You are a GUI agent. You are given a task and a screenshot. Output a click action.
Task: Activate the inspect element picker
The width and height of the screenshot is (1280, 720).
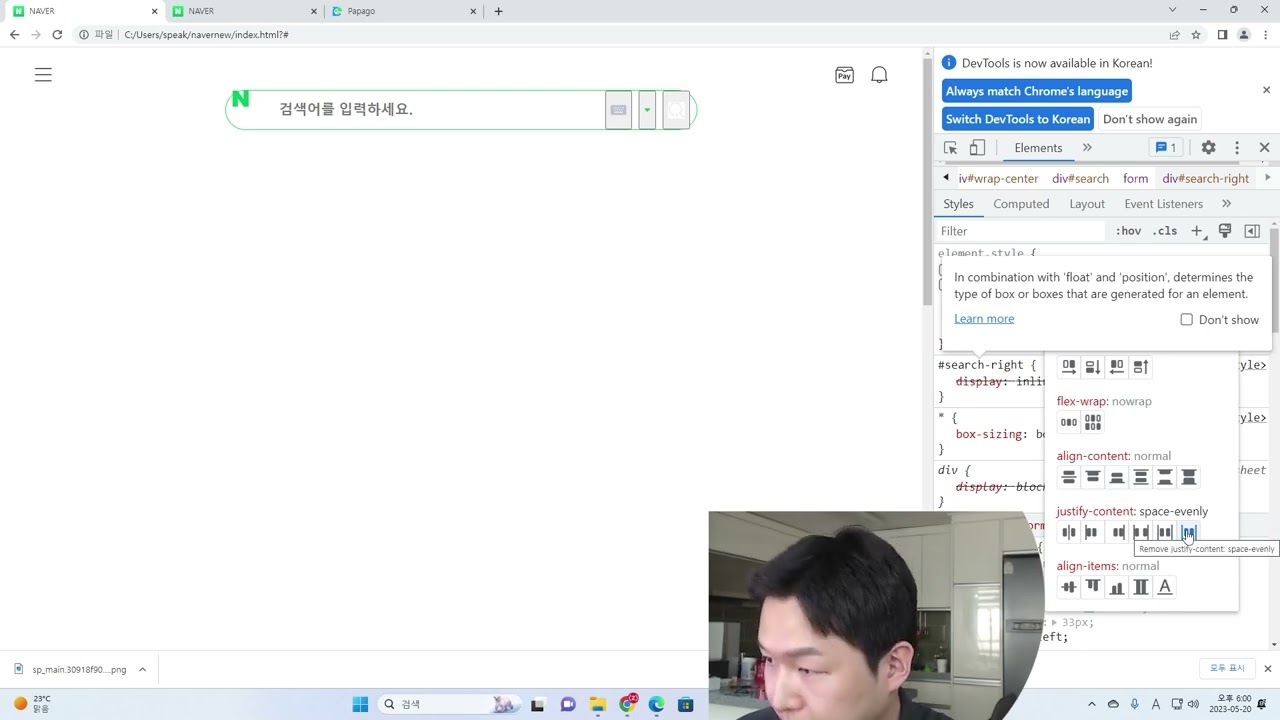951,148
